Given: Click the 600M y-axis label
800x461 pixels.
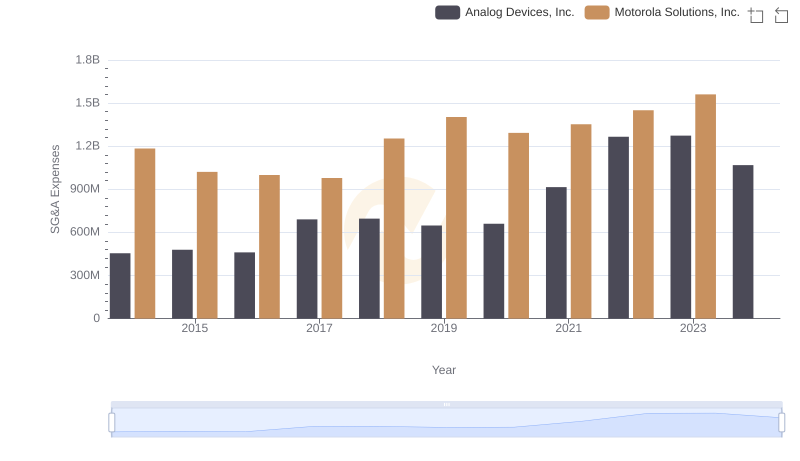Looking at the screenshot, I should click(85, 232).
